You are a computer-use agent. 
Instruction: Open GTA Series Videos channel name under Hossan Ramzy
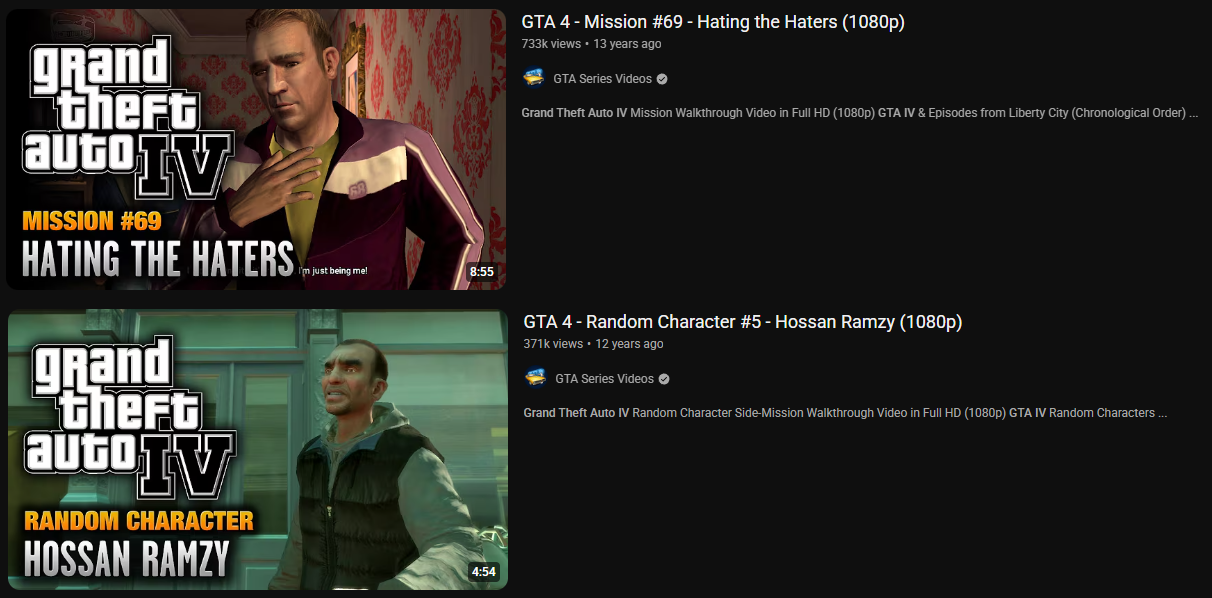604,379
